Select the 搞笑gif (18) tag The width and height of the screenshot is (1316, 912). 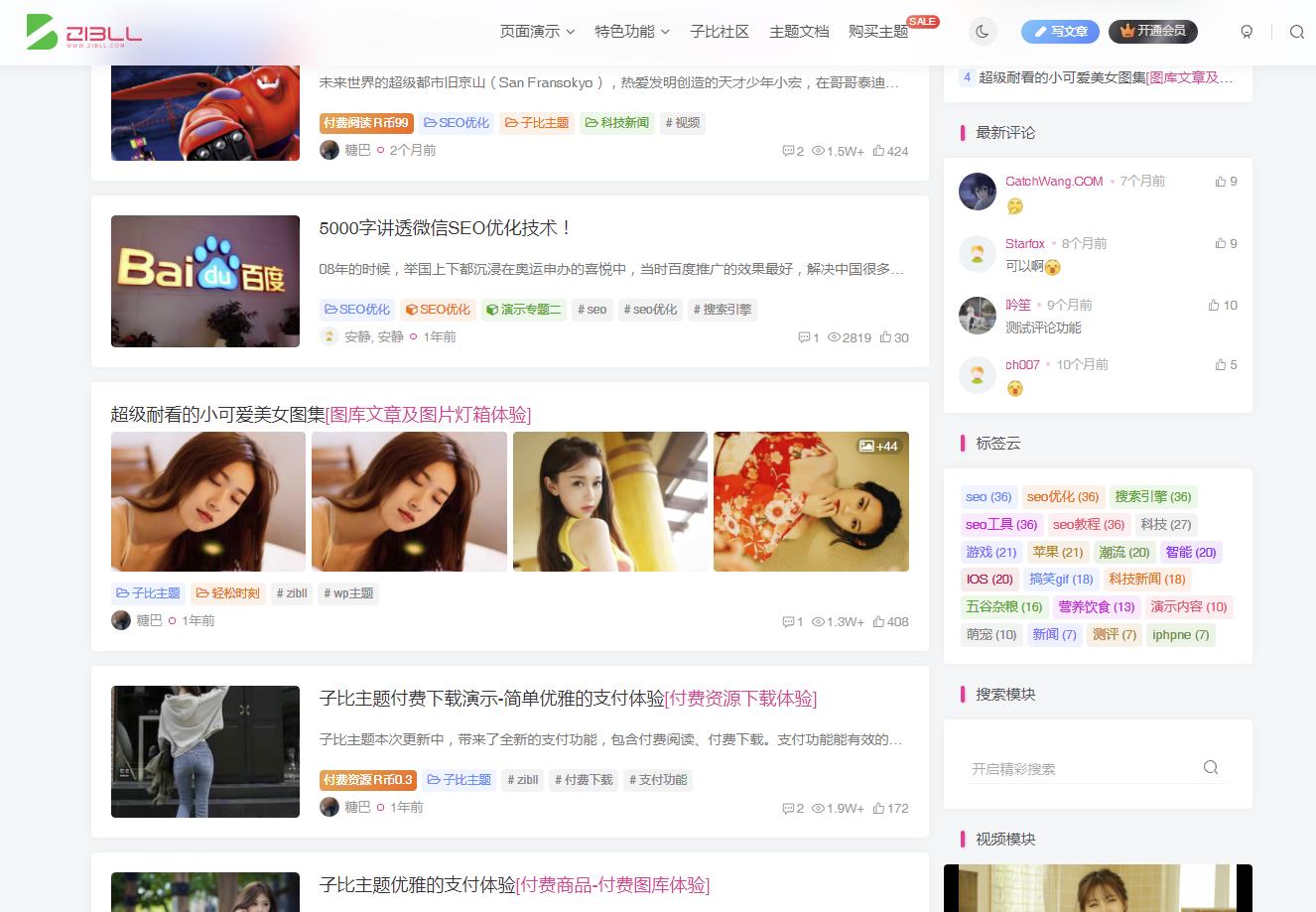tap(1061, 580)
